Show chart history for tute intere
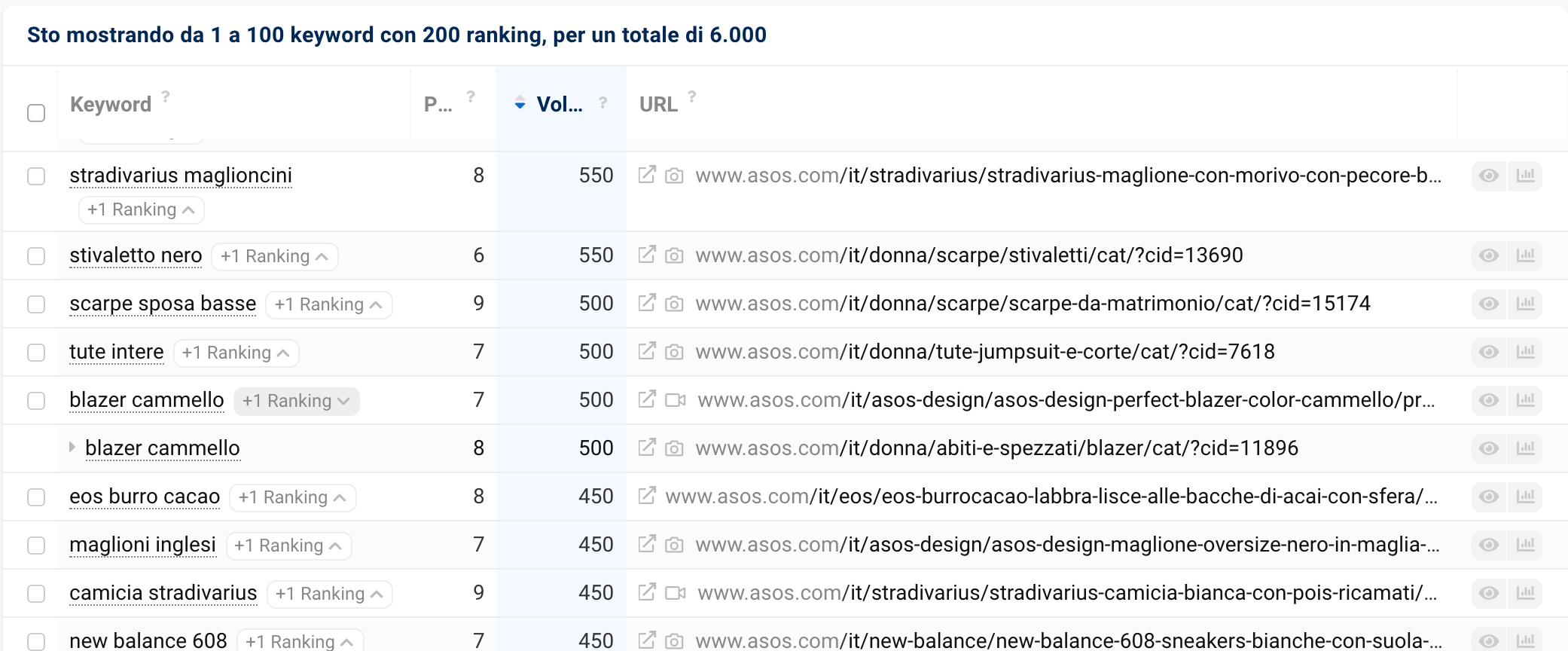The width and height of the screenshot is (1568, 651). coord(1525,352)
